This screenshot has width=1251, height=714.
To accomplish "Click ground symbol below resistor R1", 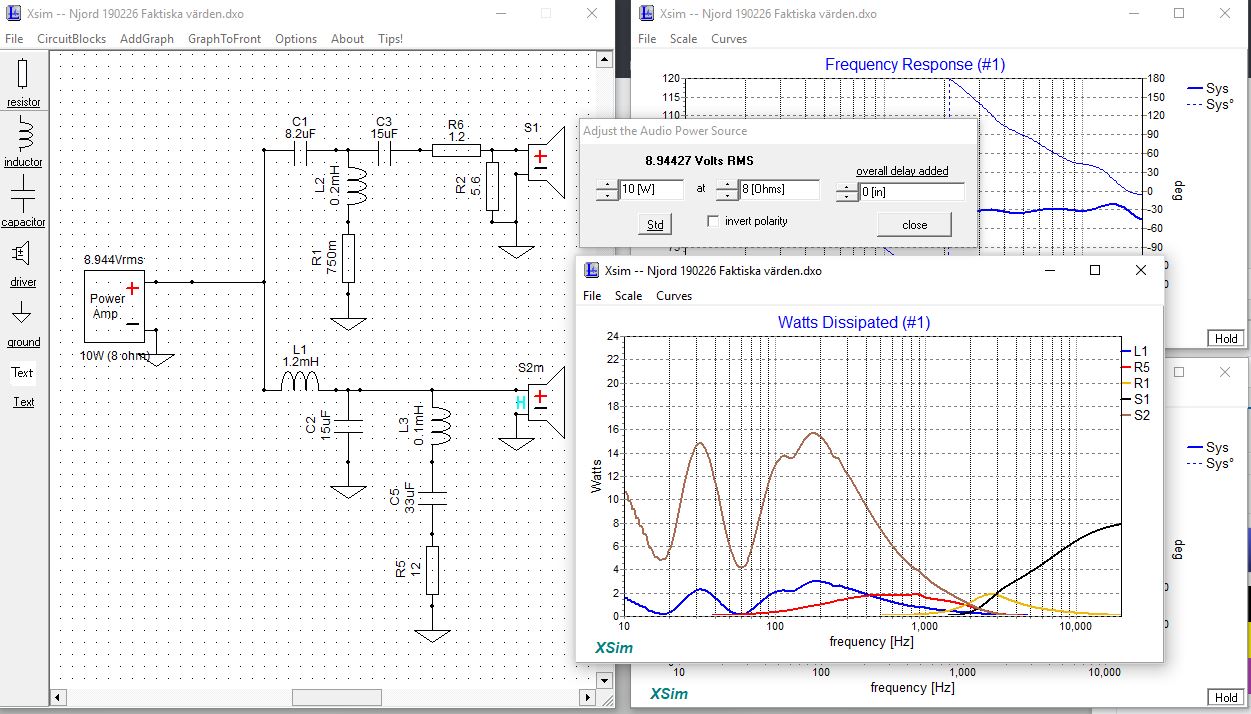I will 348,323.
